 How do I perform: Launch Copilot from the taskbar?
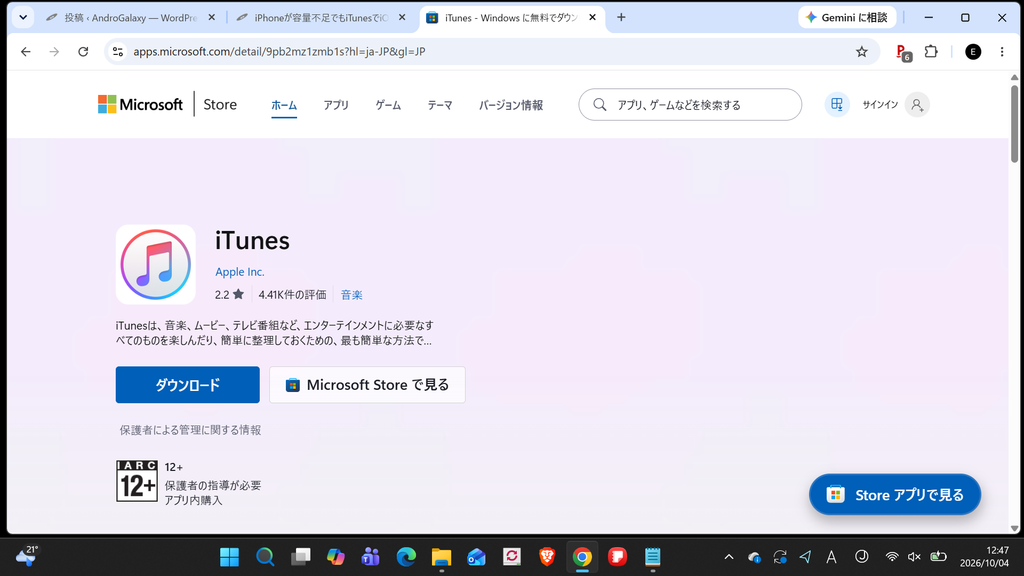[336, 557]
